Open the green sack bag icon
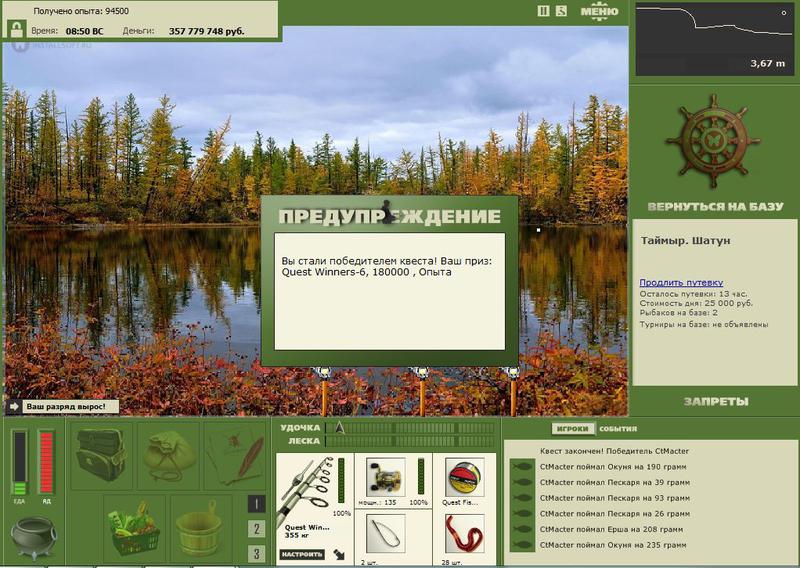Image resolution: width=800 pixels, height=568 pixels. point(168,455)
